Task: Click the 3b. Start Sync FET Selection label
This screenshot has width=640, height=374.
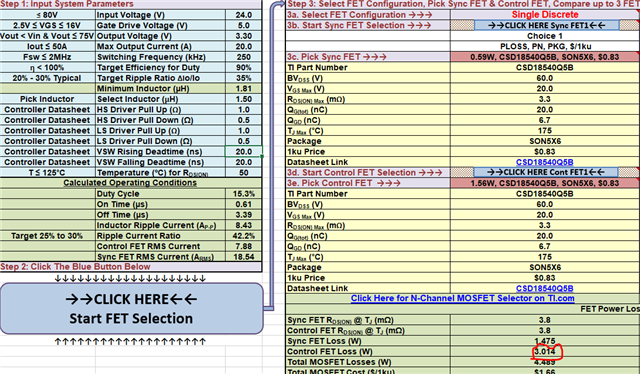Action: (359, 25)
